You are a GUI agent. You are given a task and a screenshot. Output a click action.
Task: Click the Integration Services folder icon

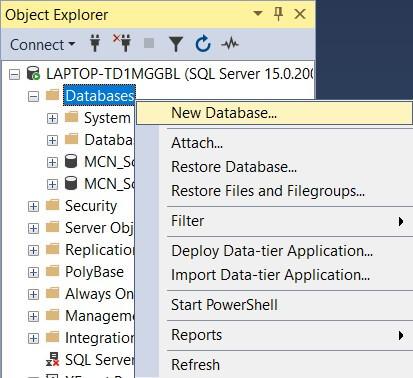click(52, 337)
